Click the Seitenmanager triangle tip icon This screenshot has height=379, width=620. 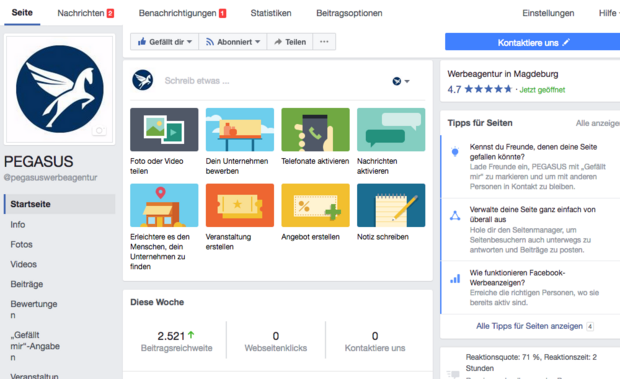coord(455,215)
